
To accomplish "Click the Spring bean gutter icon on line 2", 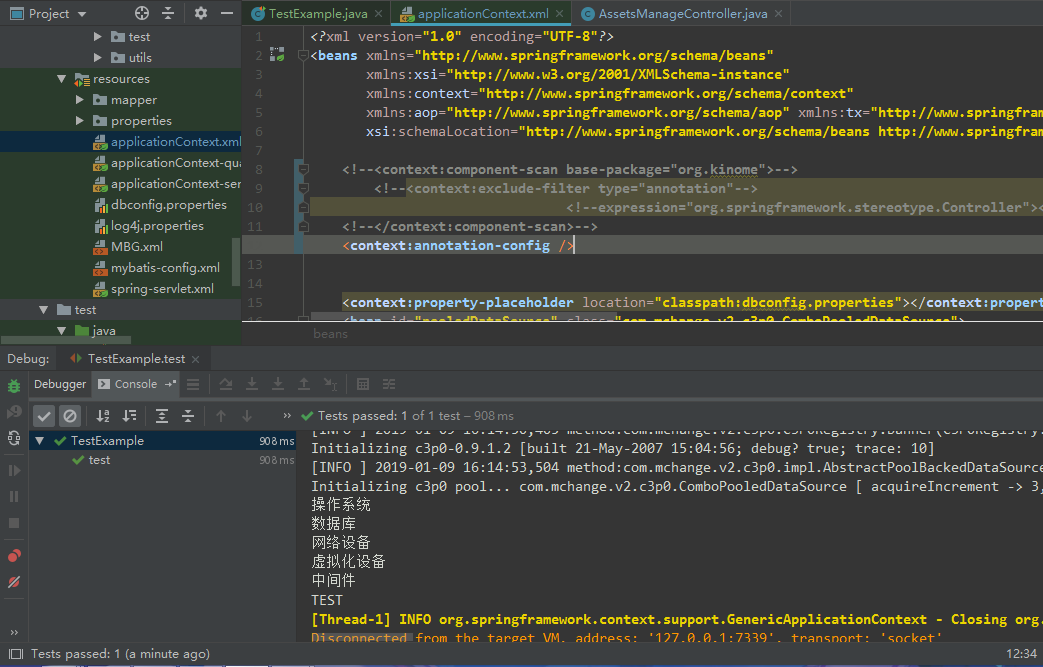I will 277,56.
